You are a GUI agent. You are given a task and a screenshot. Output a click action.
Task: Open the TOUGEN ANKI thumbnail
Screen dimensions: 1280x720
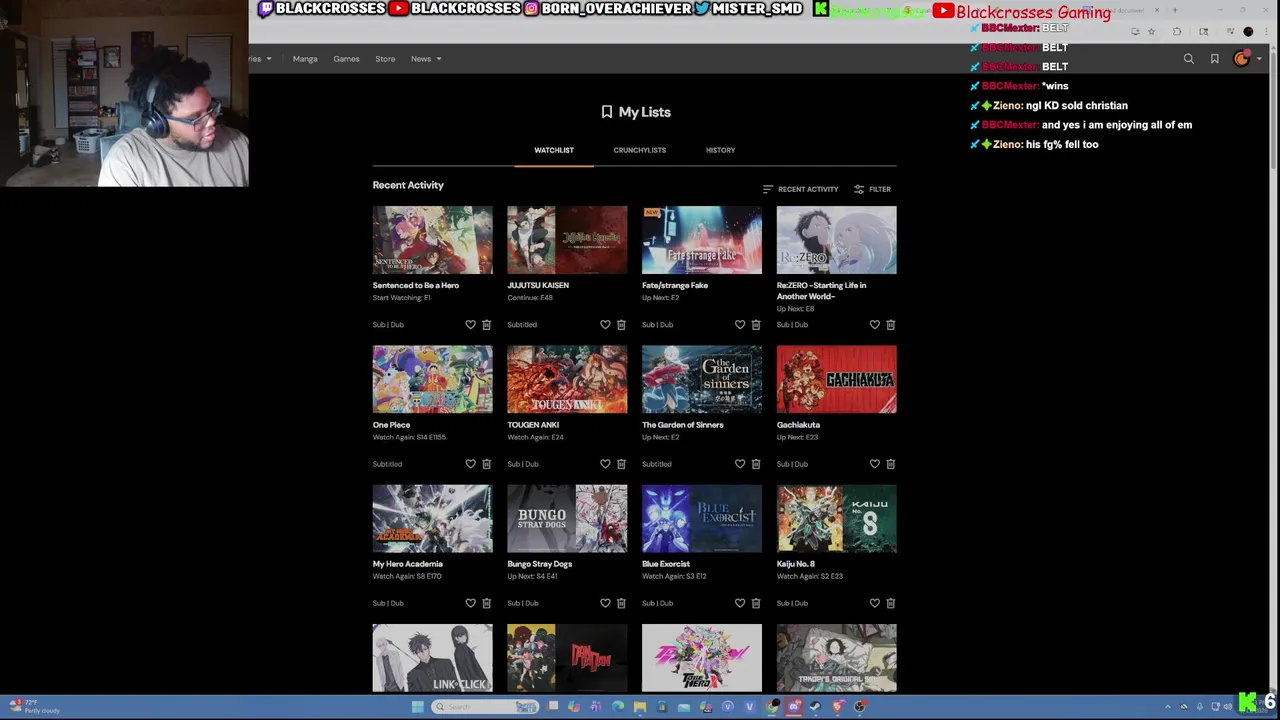click(567, 379)
